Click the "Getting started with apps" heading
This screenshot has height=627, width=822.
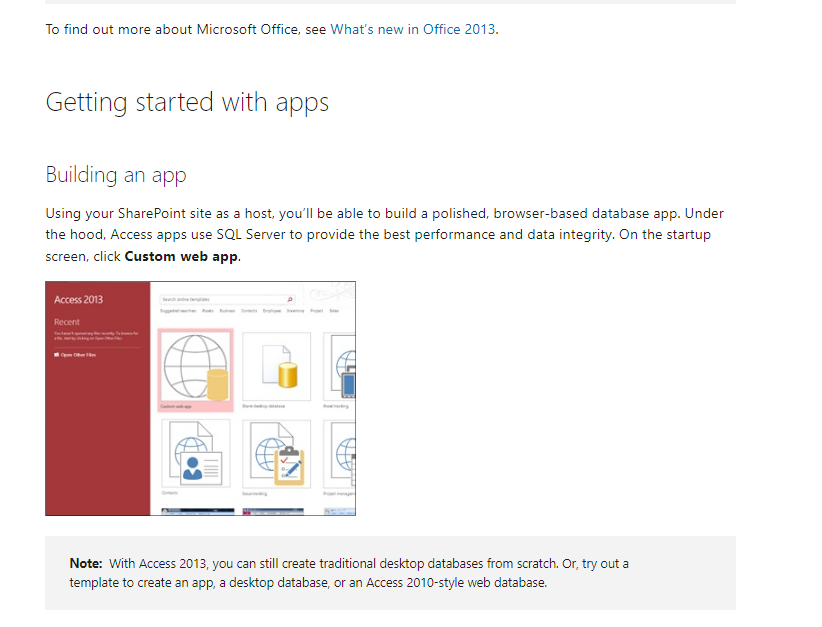pyautogui.click(x=187, y=103)
